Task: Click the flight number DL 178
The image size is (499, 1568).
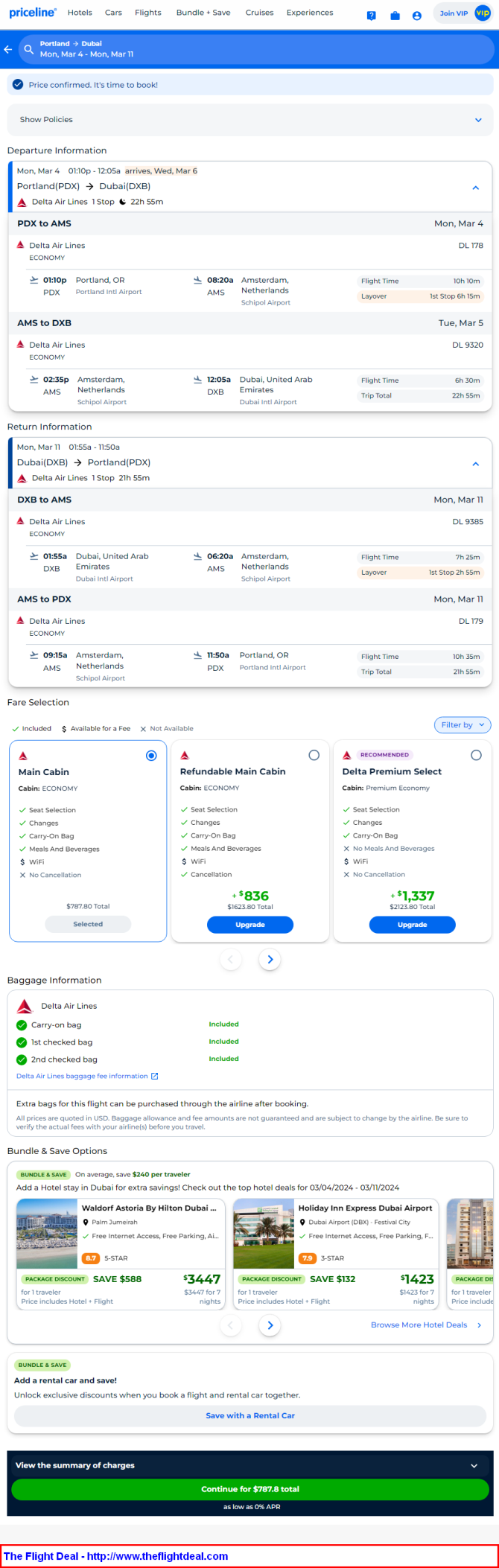Action: coord(471,245)
